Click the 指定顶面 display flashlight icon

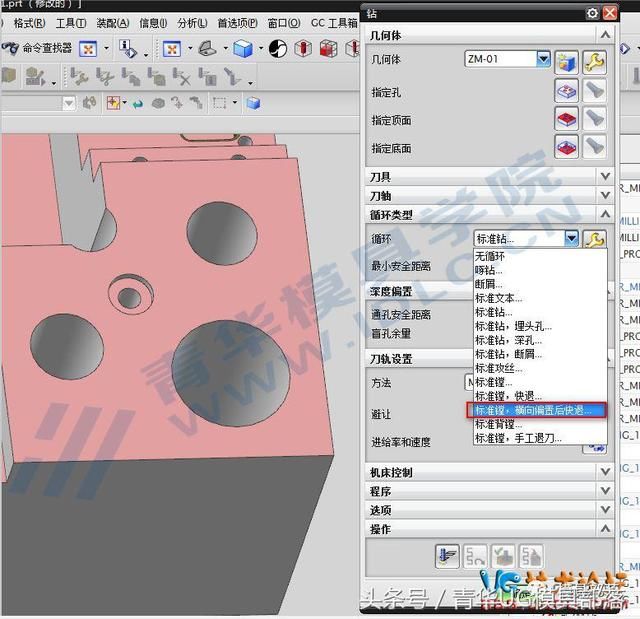pos(594,119)
